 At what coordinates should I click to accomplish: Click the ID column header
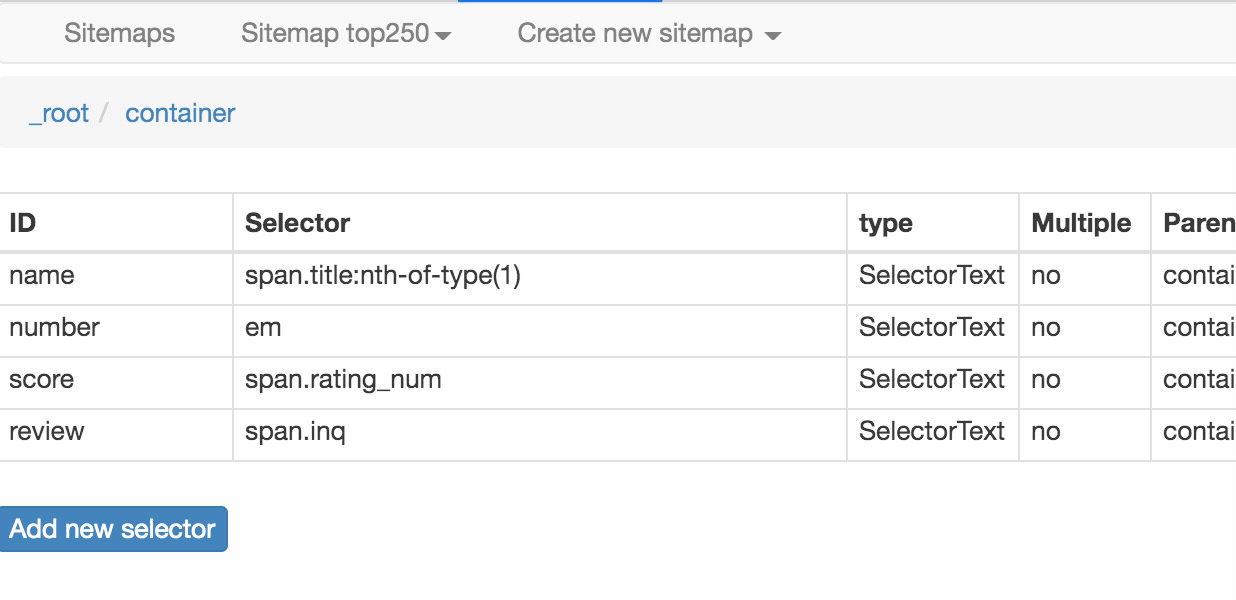(22, 222)
